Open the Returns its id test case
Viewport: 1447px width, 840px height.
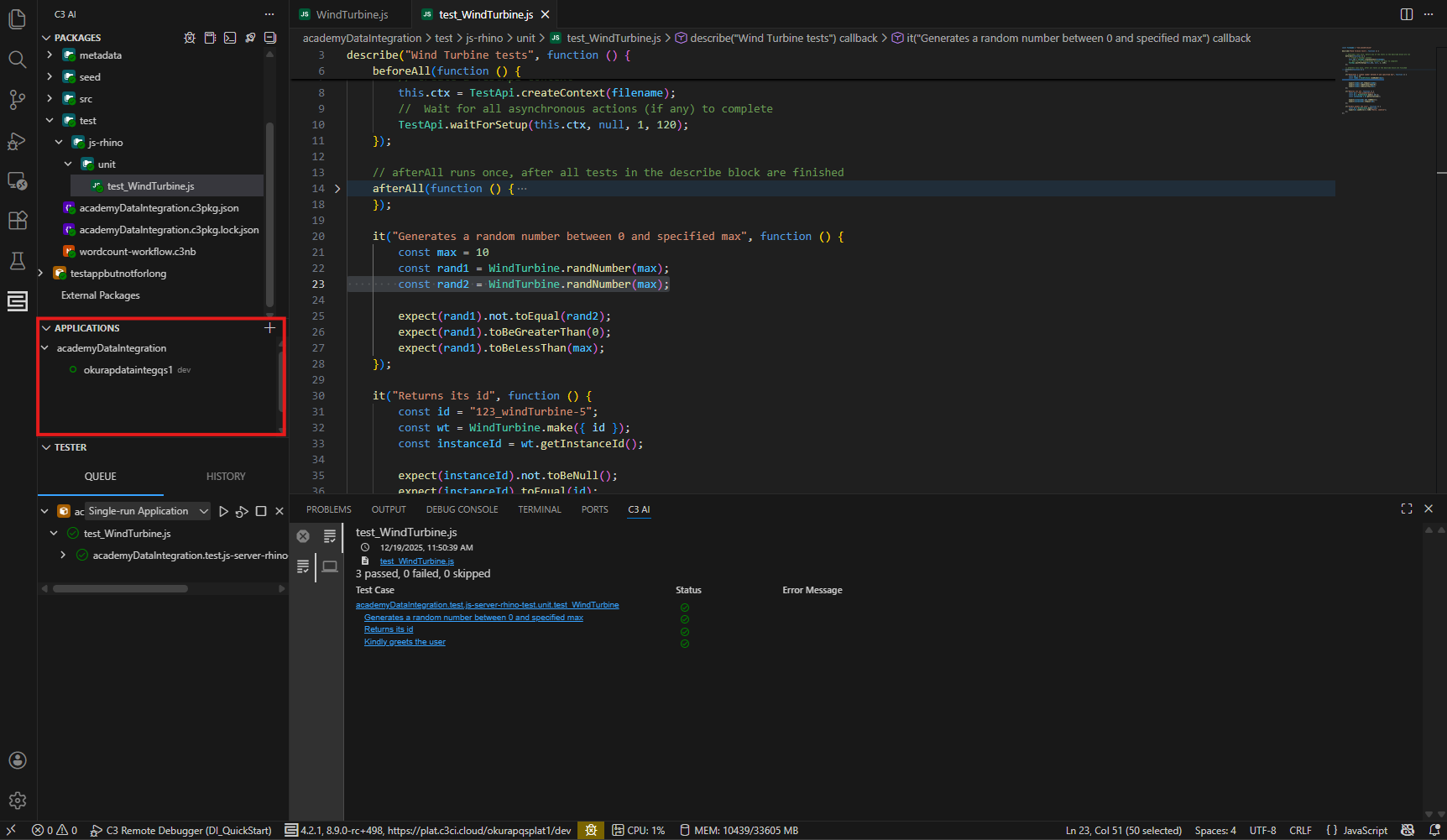click(x=388, y=629)
